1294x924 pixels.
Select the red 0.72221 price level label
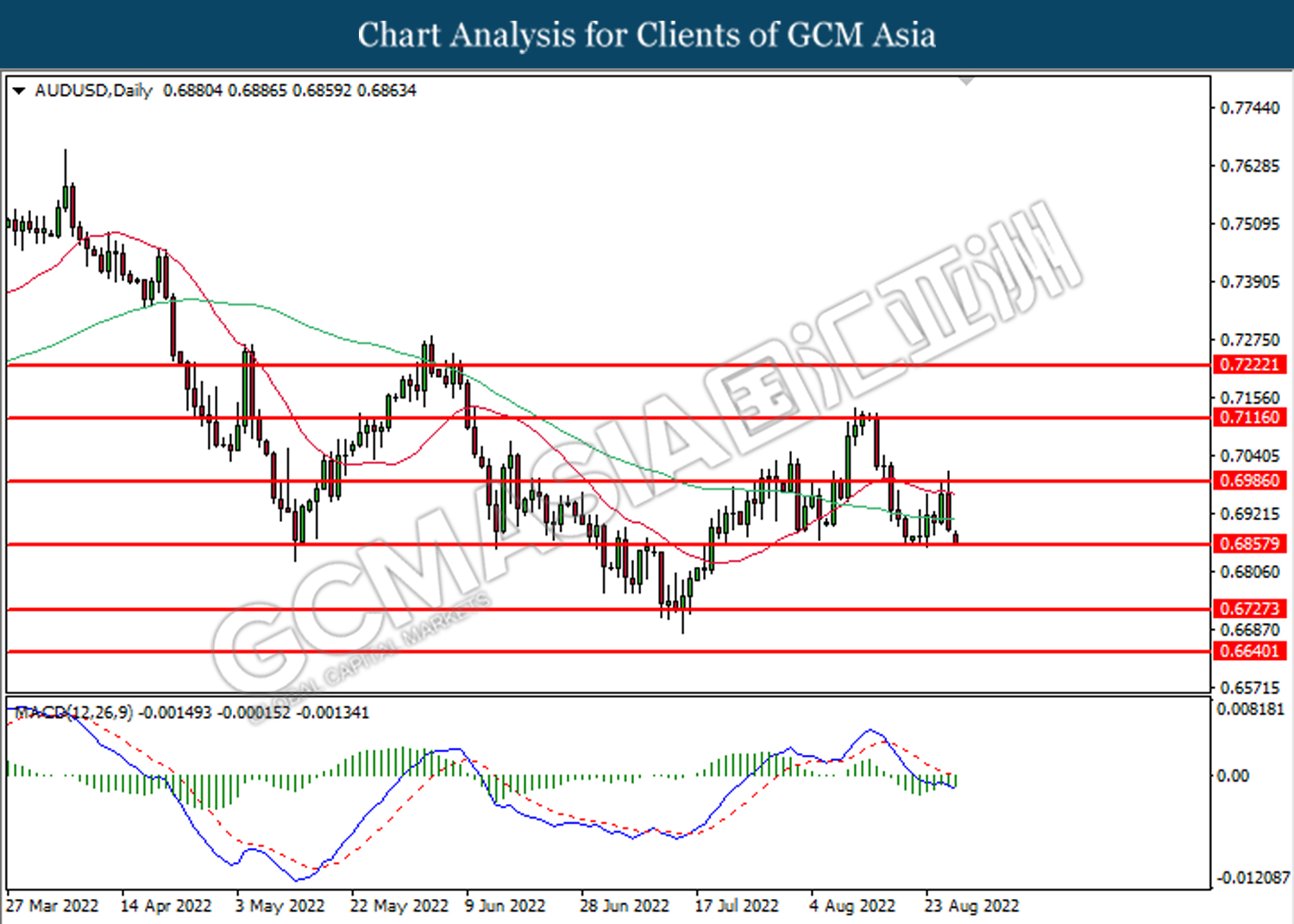(x=1249, y=365)
